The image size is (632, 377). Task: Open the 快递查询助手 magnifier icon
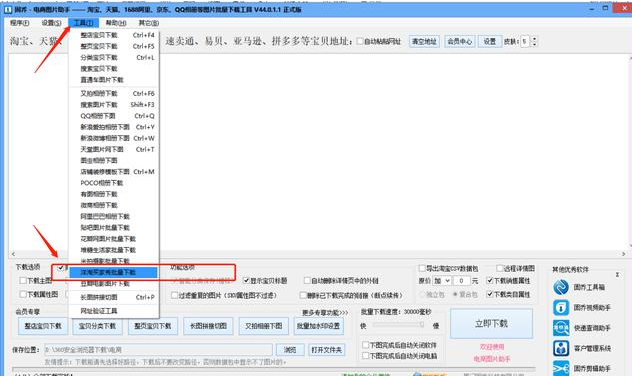[x=561, y=328]
